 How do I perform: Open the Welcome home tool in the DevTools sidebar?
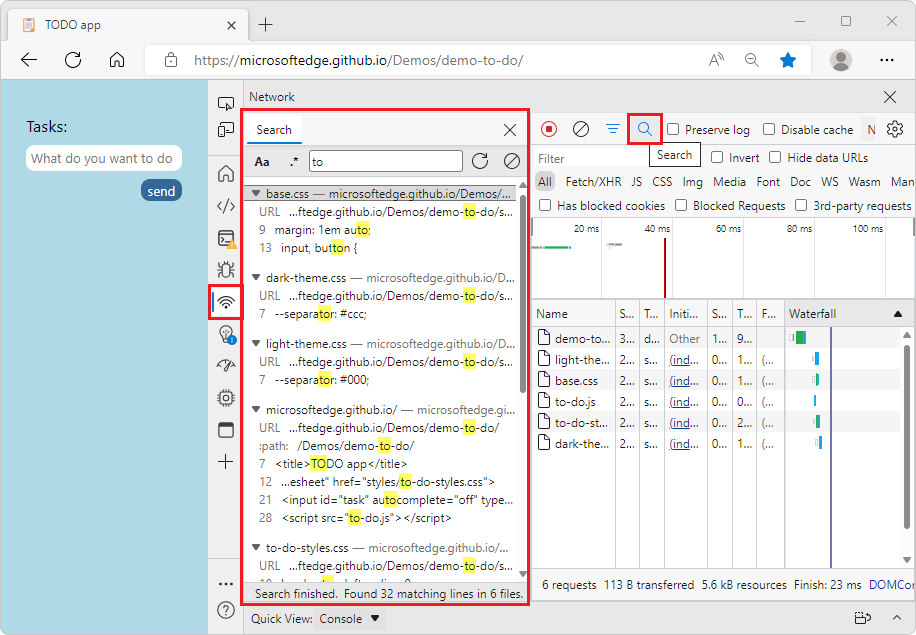pyautogui.click(x=225, y=174)
